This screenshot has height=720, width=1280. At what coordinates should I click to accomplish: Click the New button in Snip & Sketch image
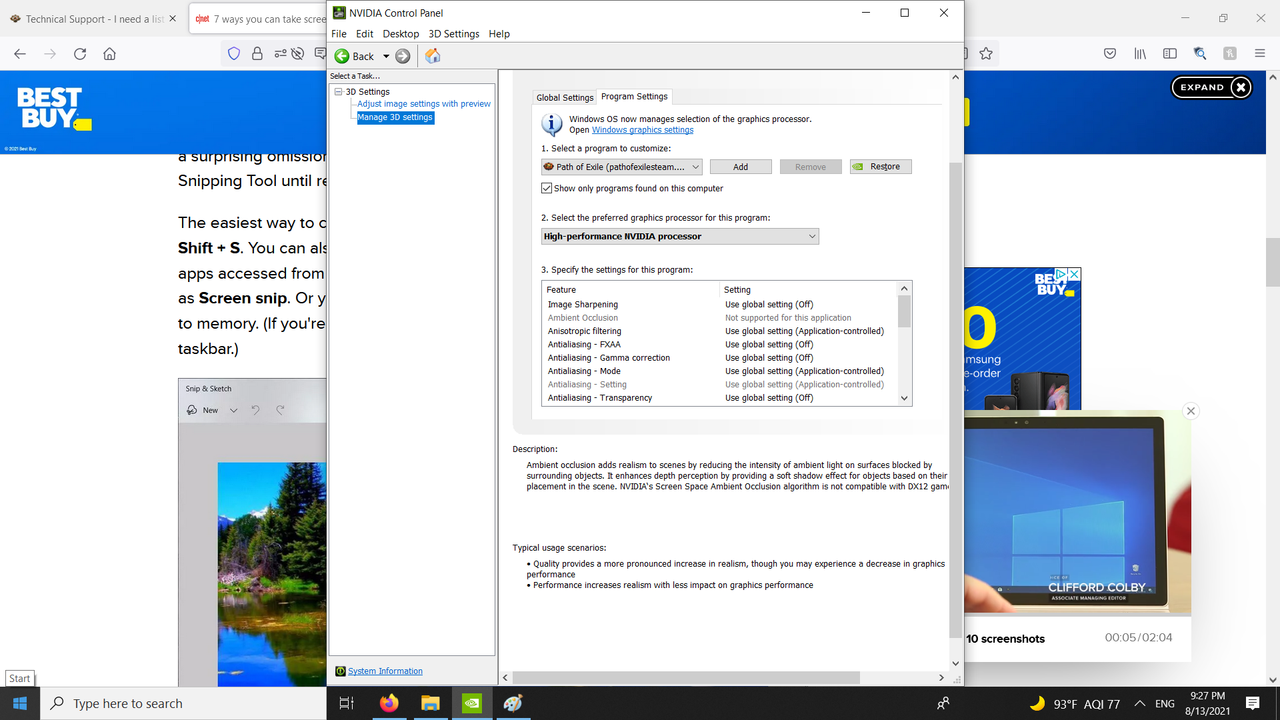click(x=204, y=410)
